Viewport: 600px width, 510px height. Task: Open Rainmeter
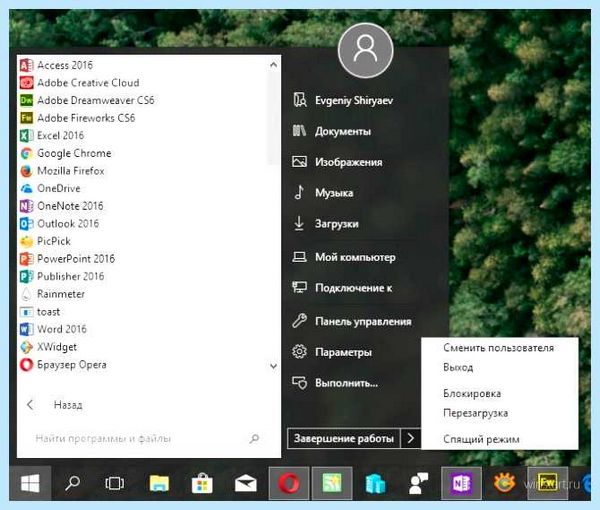(53, 294)
